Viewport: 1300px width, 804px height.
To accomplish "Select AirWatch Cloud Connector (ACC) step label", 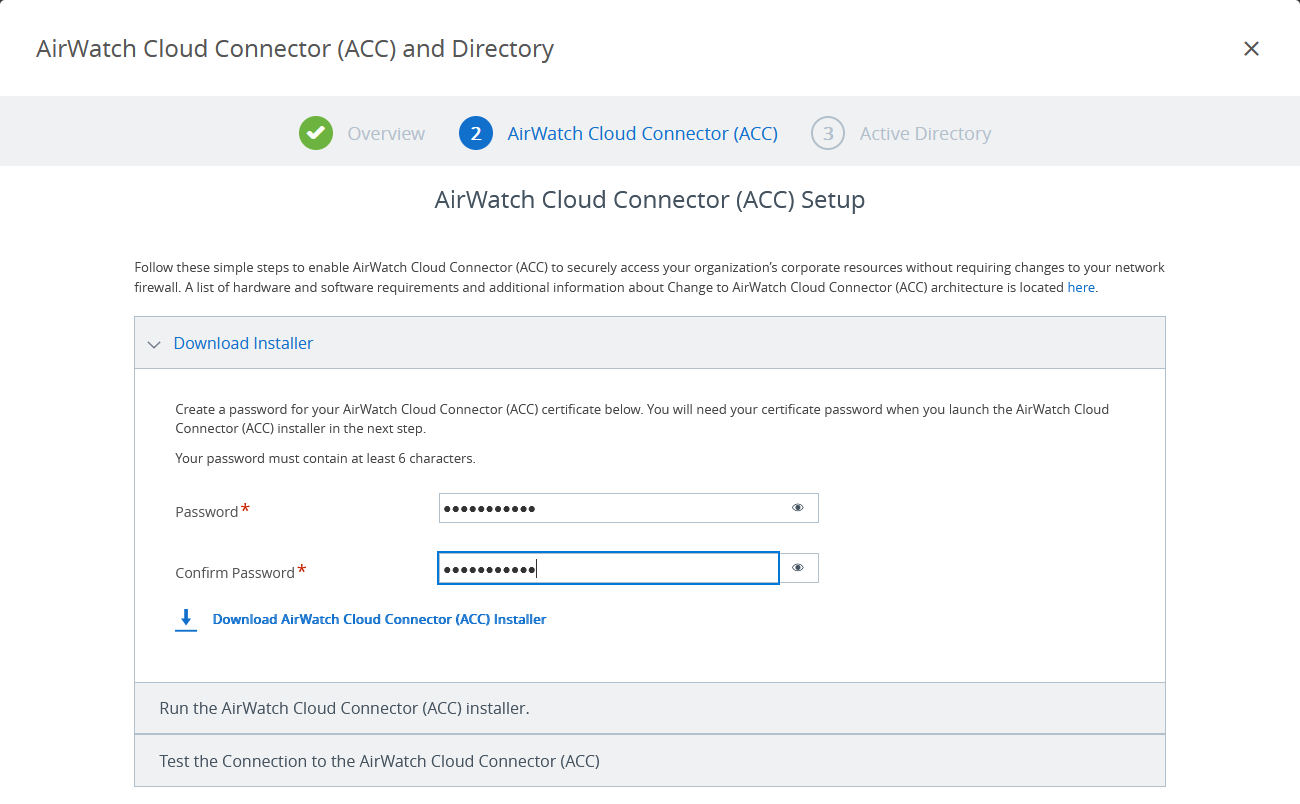I will pos(642,134).
